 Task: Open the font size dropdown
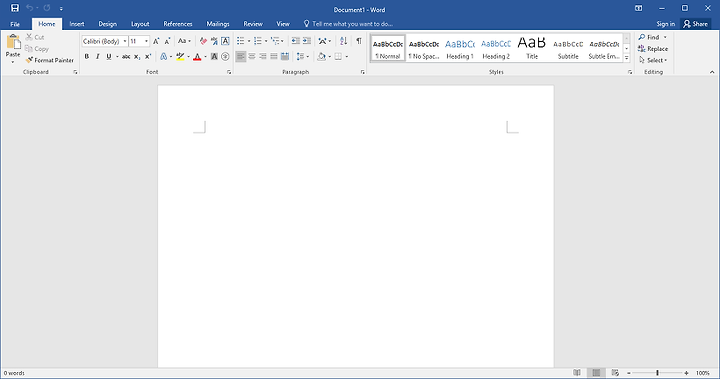point(146,41)
